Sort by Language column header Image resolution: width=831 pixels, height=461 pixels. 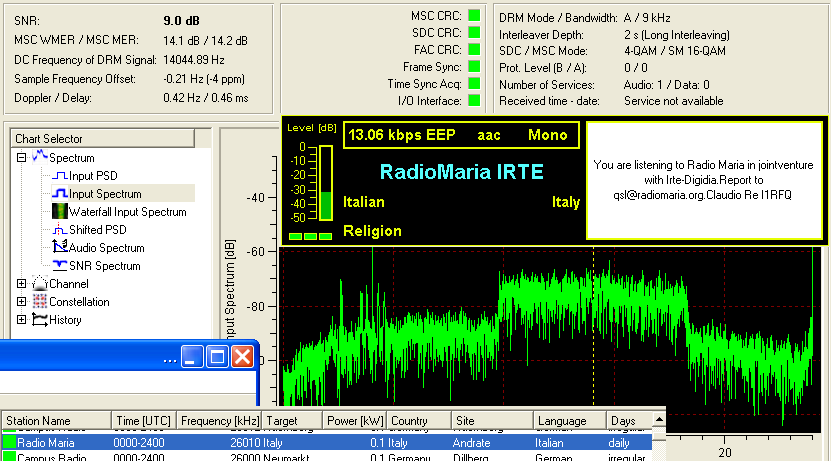click(570, 420)
